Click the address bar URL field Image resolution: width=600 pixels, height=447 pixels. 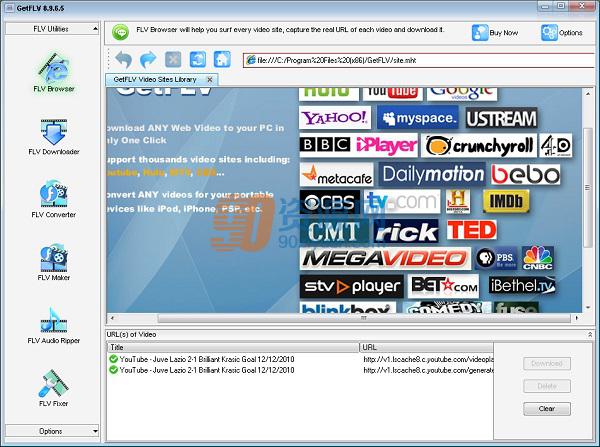(x=419, y=60)
